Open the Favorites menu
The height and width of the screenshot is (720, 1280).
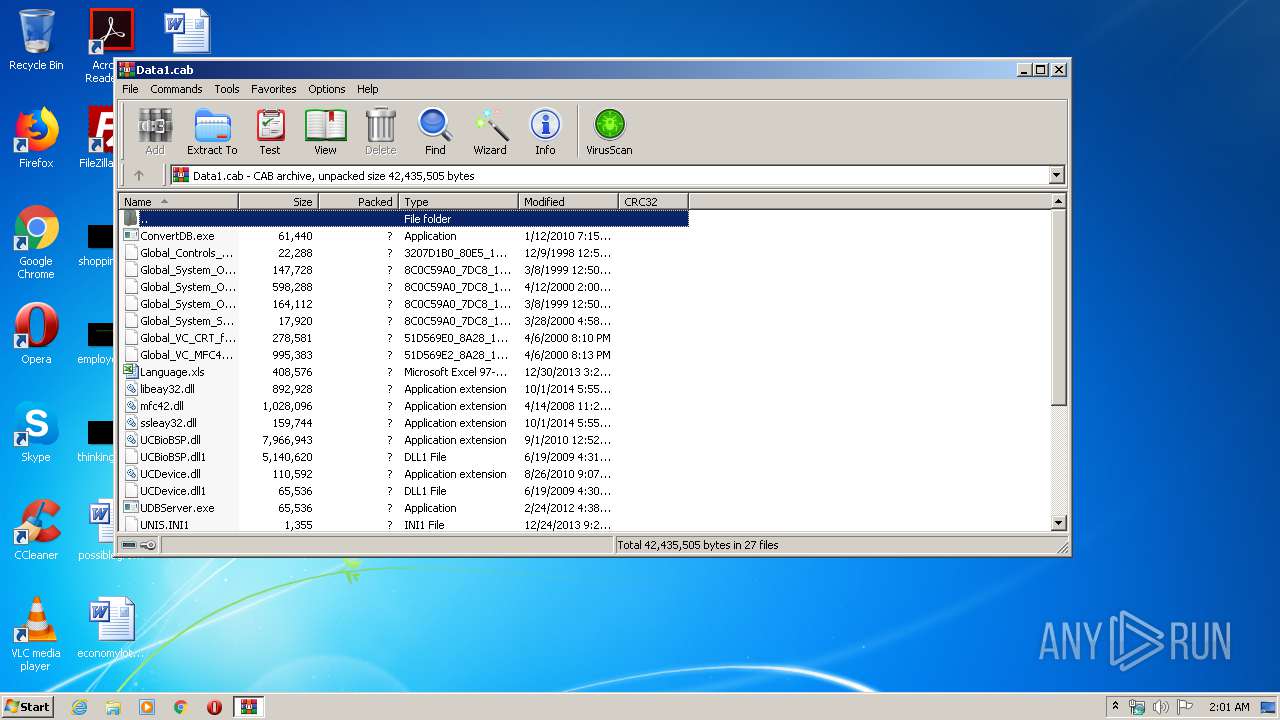(273, 89)
